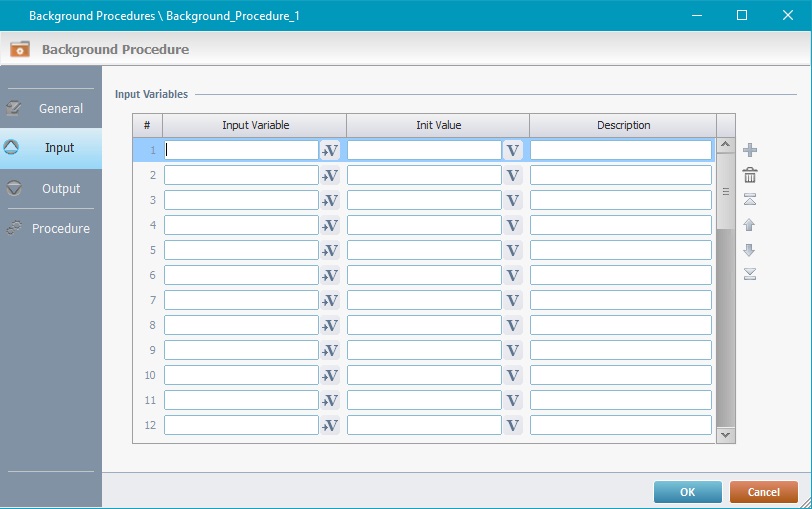This screenshot has width=812, height=509.
Task: Click the V button beside row 3 Init Value
Action: click(513, 200)
